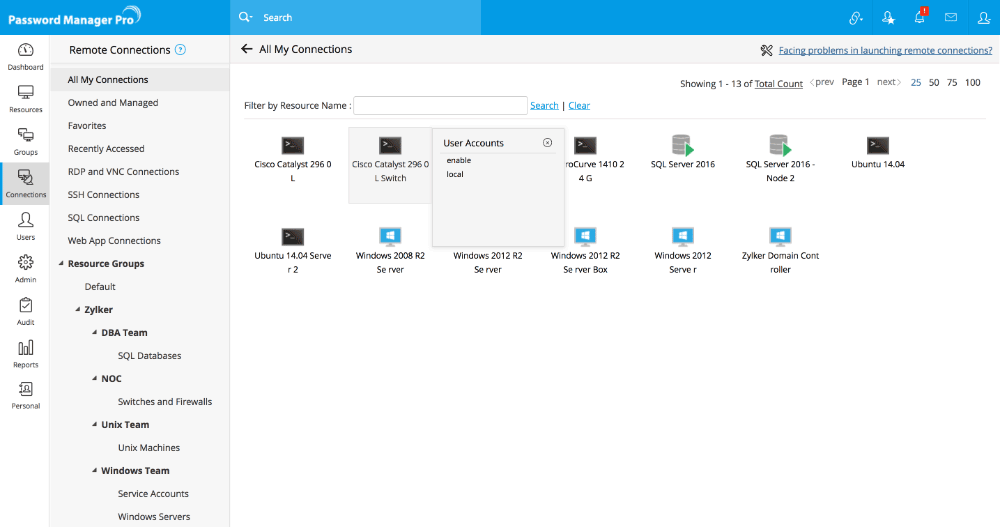The height and width of the screenshot is (527, 1000).
Task: Open the Groups section
Action: [26, 142]
